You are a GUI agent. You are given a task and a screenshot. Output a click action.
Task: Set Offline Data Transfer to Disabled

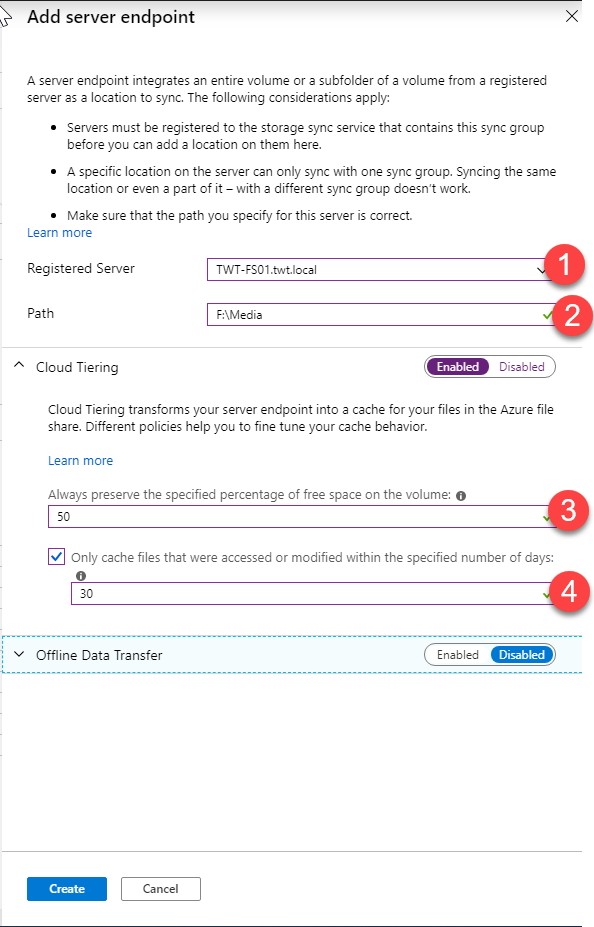click(x=522, y=654)
